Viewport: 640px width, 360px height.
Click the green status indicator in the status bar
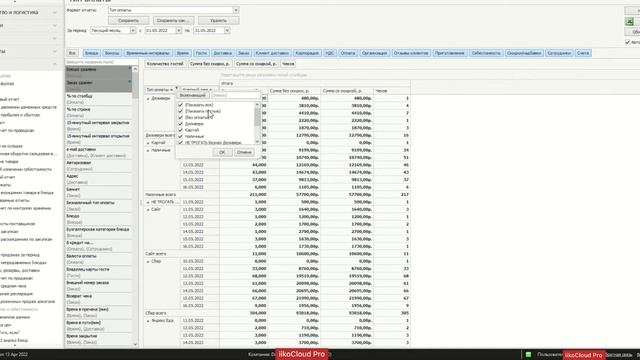tap(528, 354)
